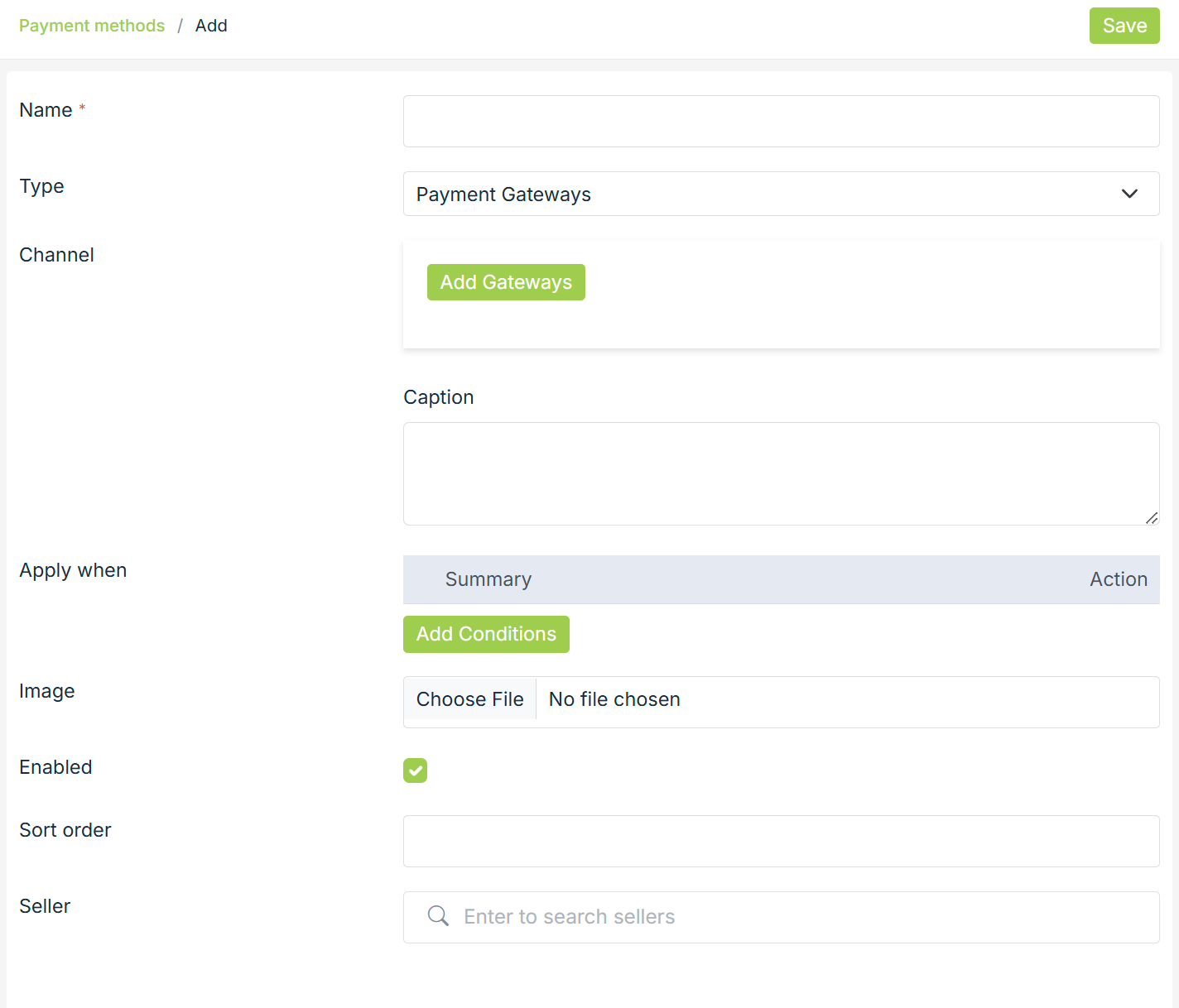Screen dimensions: 1179x1008
Task: Click the Caption textarea resize handle
Action: coord(1152,518)
